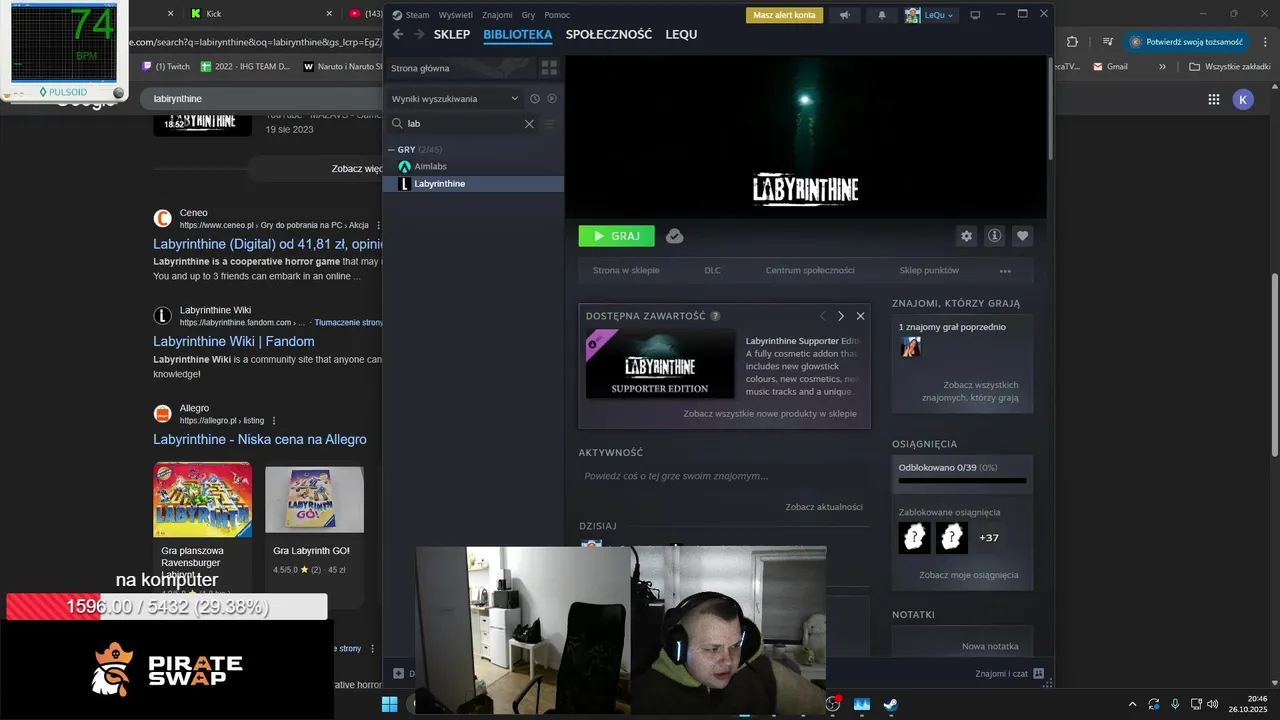The width and height of the screenshot is (1280, 720).
Task: Open the Gry menu
Action: [x=528, y=15]
